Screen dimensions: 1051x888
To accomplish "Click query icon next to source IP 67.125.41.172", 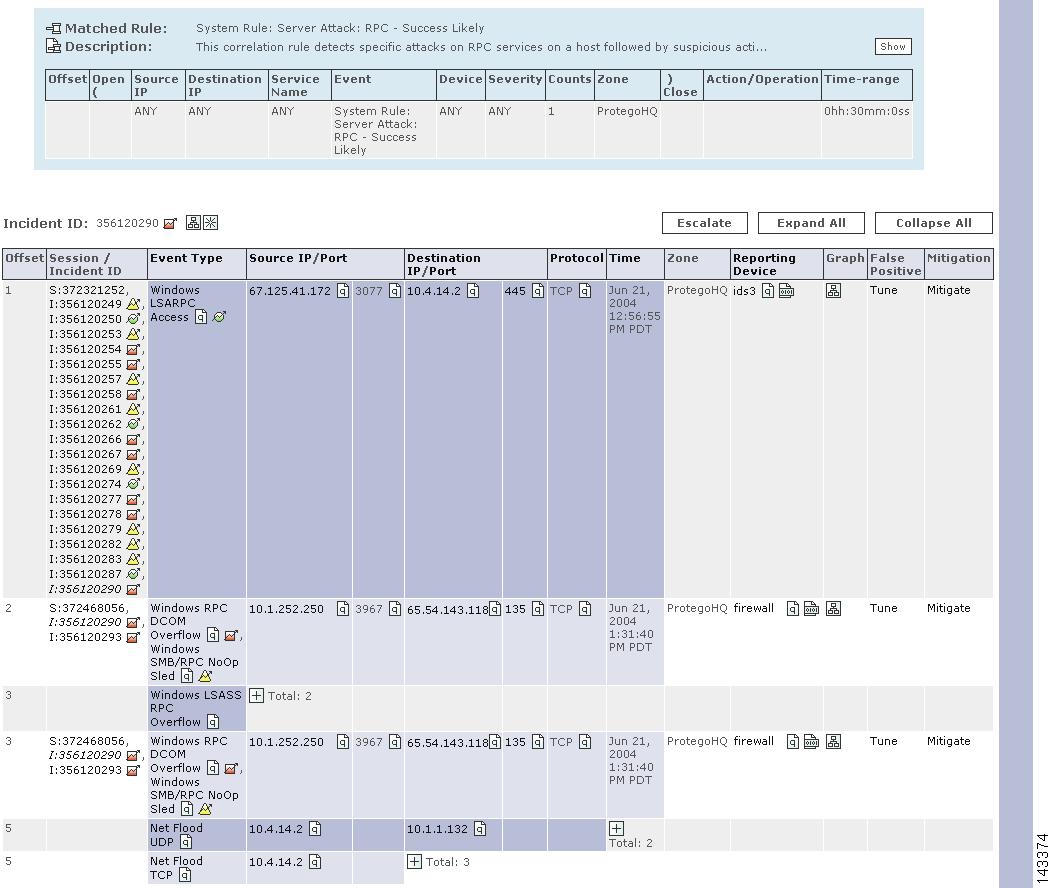I will click(x=343, y=291).
